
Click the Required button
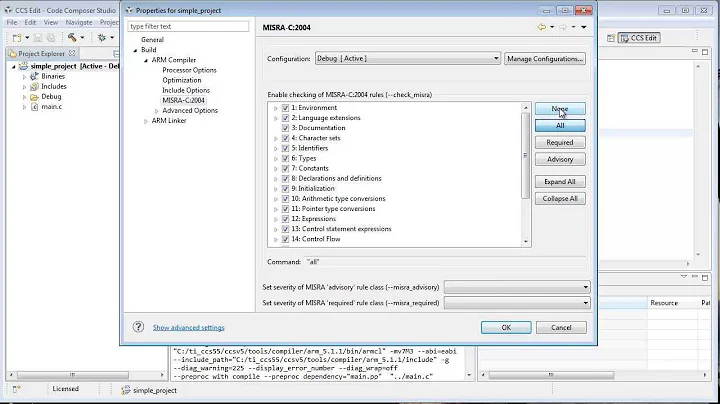[x=560, y=142]
